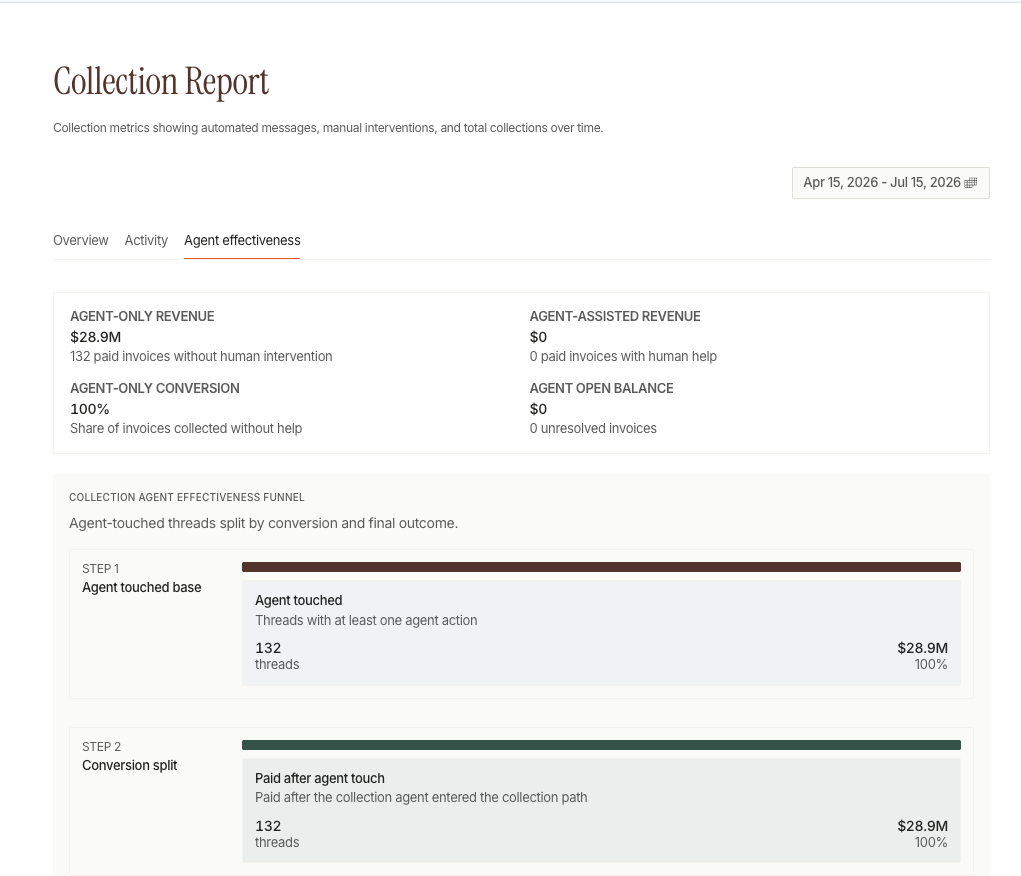This screenshot has height=876, width=1021.
Task: Click '0 paid invoices with human help'
Action: tap(623, 357)
